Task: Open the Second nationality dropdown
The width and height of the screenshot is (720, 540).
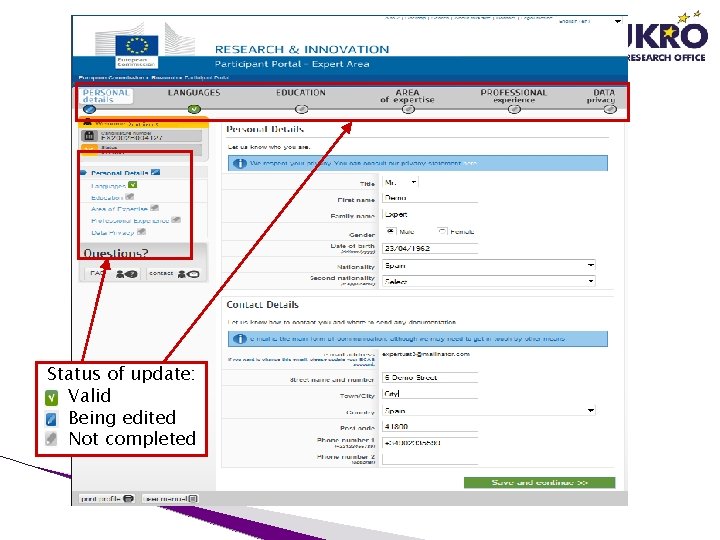Action: point(489,281)
